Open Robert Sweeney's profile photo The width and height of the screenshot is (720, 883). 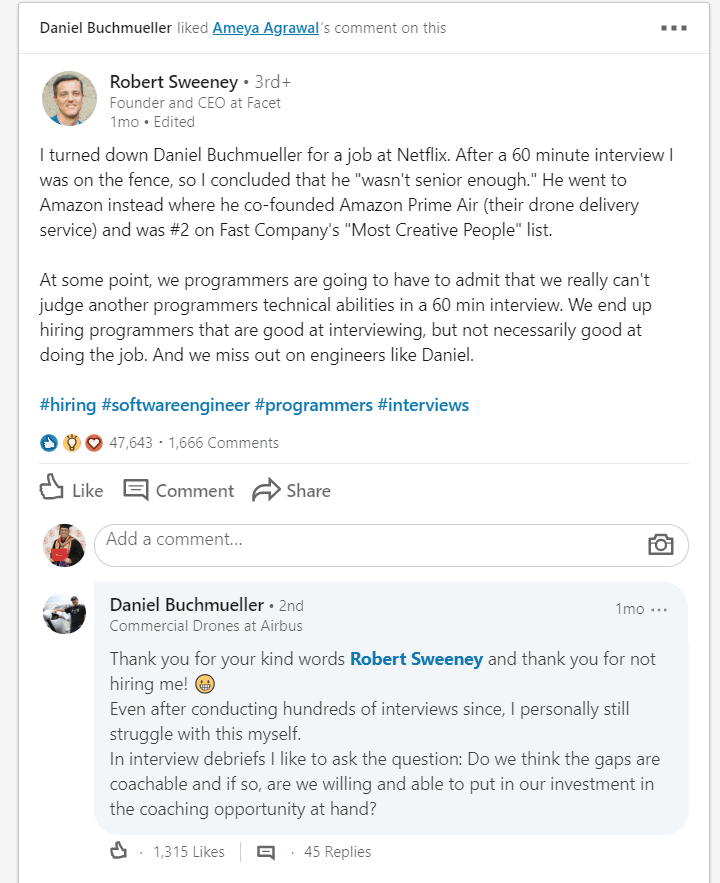pyautogui.click(x=69, y=99)
